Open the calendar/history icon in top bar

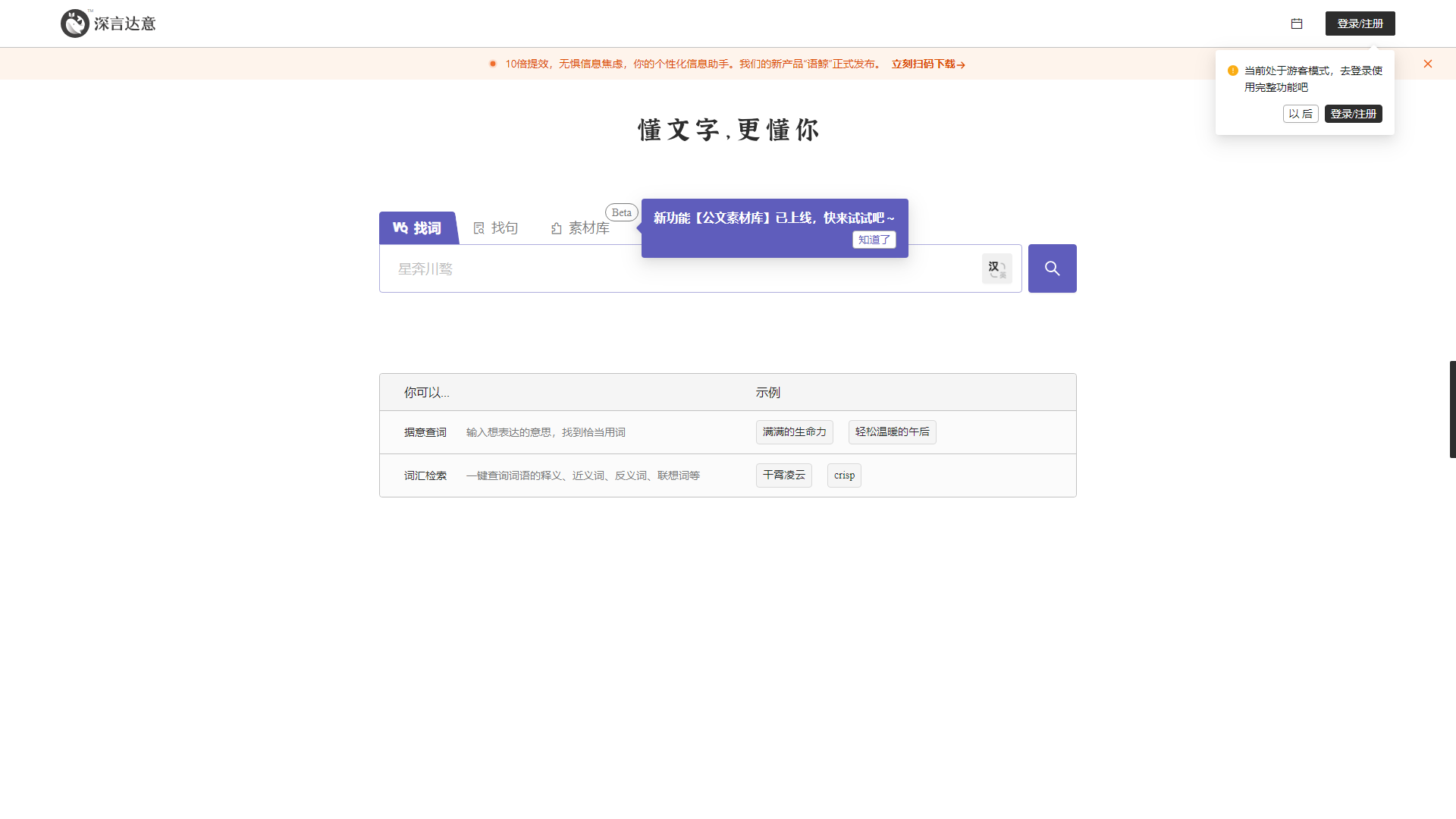pyautogui.click(x=1297, y=24)
